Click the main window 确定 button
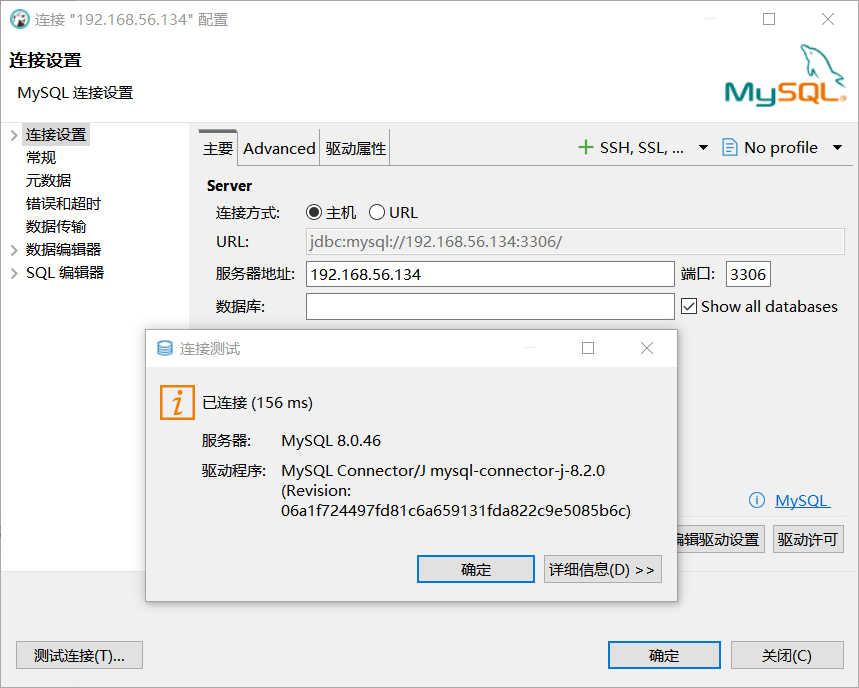Screen dimensions: 859x688 coord(664,655)
